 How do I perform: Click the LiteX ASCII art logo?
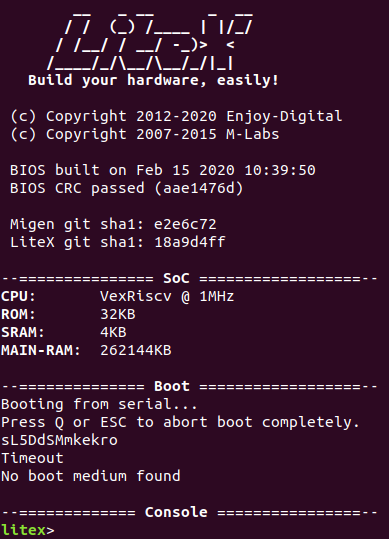pos(150,41)
